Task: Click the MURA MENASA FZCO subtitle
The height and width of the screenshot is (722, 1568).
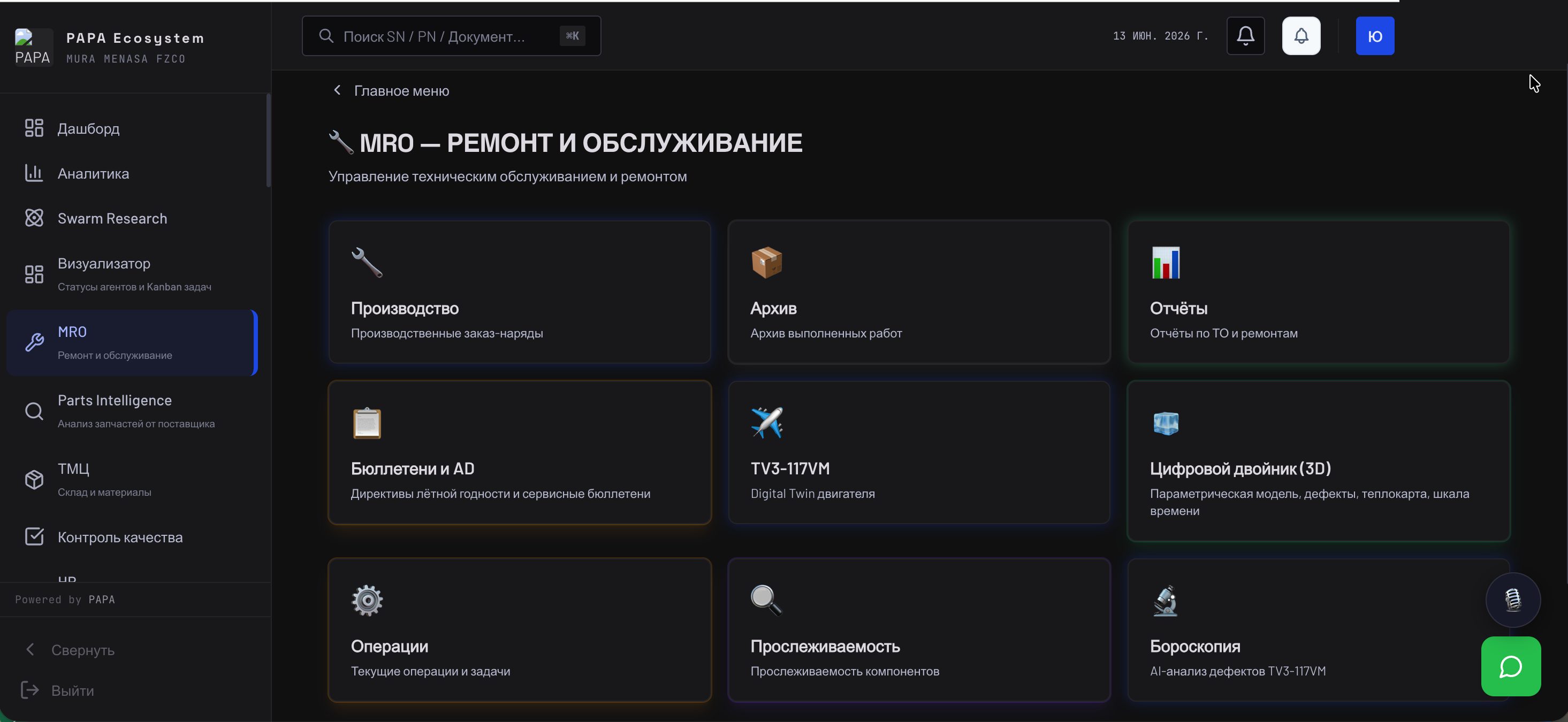Action: (126, 59)
